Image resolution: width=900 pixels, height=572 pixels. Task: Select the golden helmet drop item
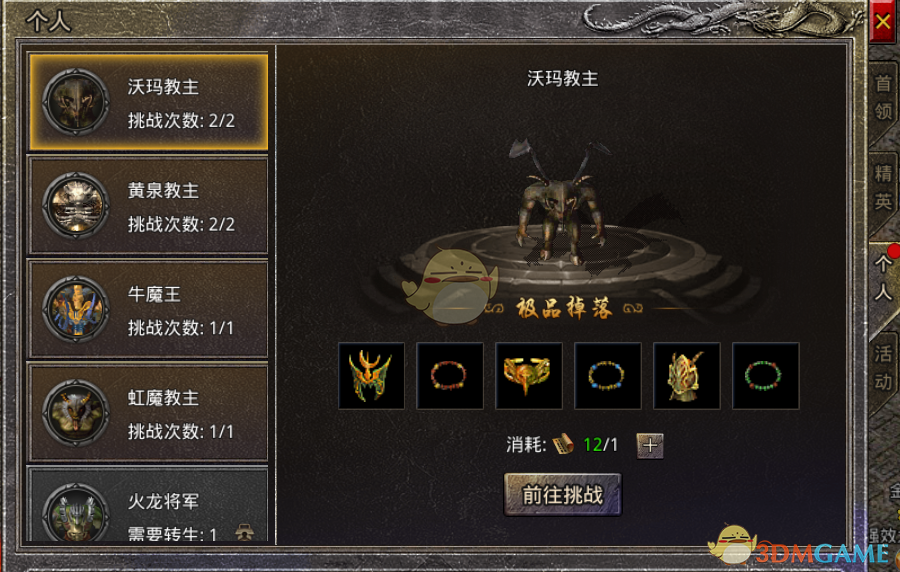pos(686,376)
